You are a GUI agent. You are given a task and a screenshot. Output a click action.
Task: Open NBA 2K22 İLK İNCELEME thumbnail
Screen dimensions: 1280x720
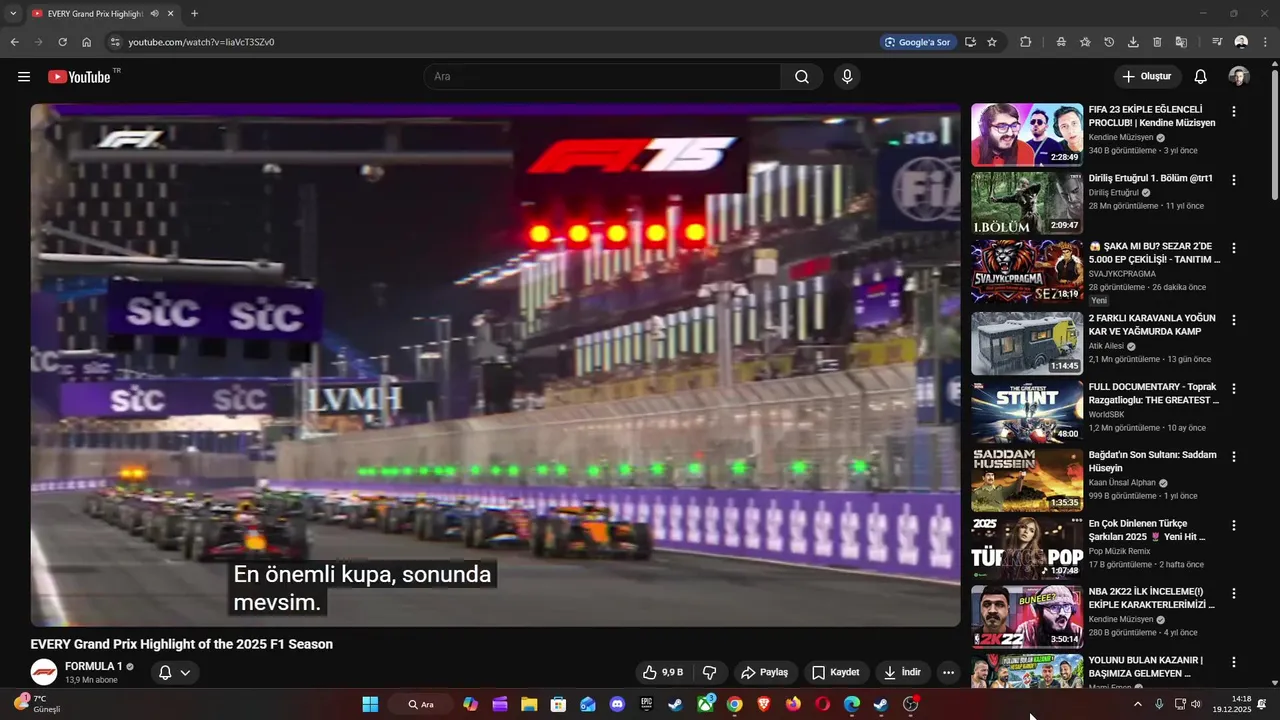point(1027,616)
